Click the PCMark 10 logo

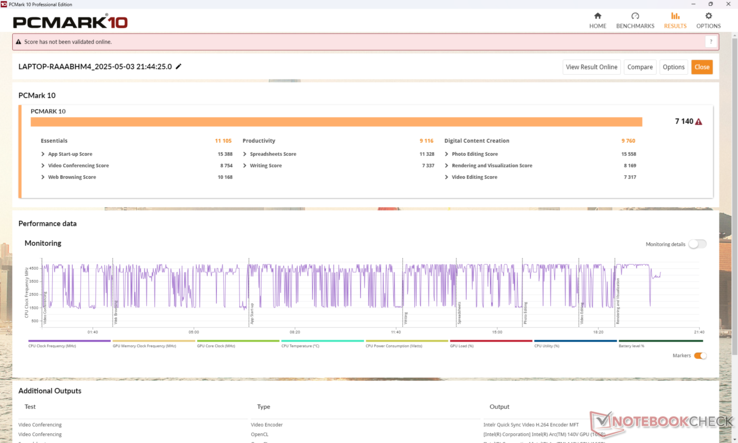pos(70,22)
